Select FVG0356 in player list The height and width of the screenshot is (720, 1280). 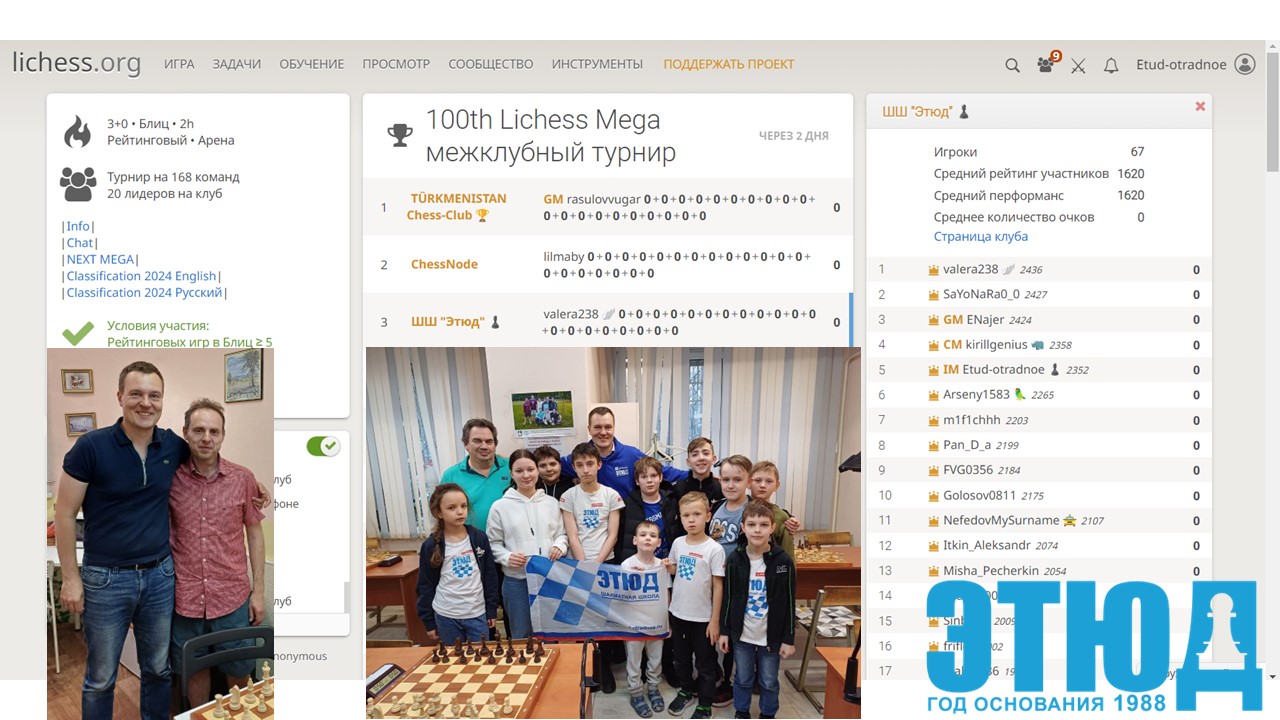click(1039, 470)
